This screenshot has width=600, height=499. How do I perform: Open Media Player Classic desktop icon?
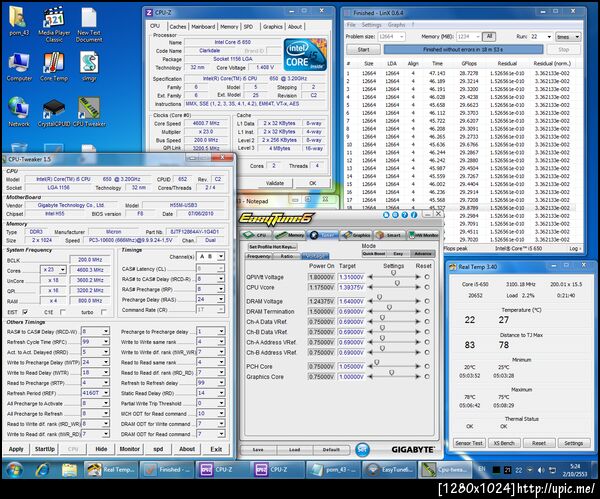(x=54, y=24)
